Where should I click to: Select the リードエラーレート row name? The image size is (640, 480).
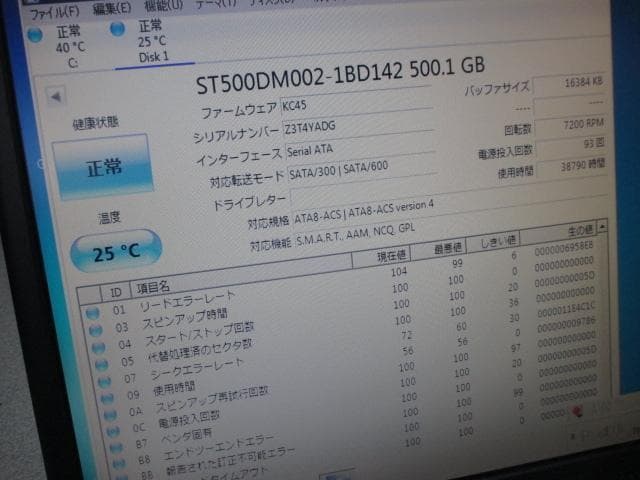187,300
